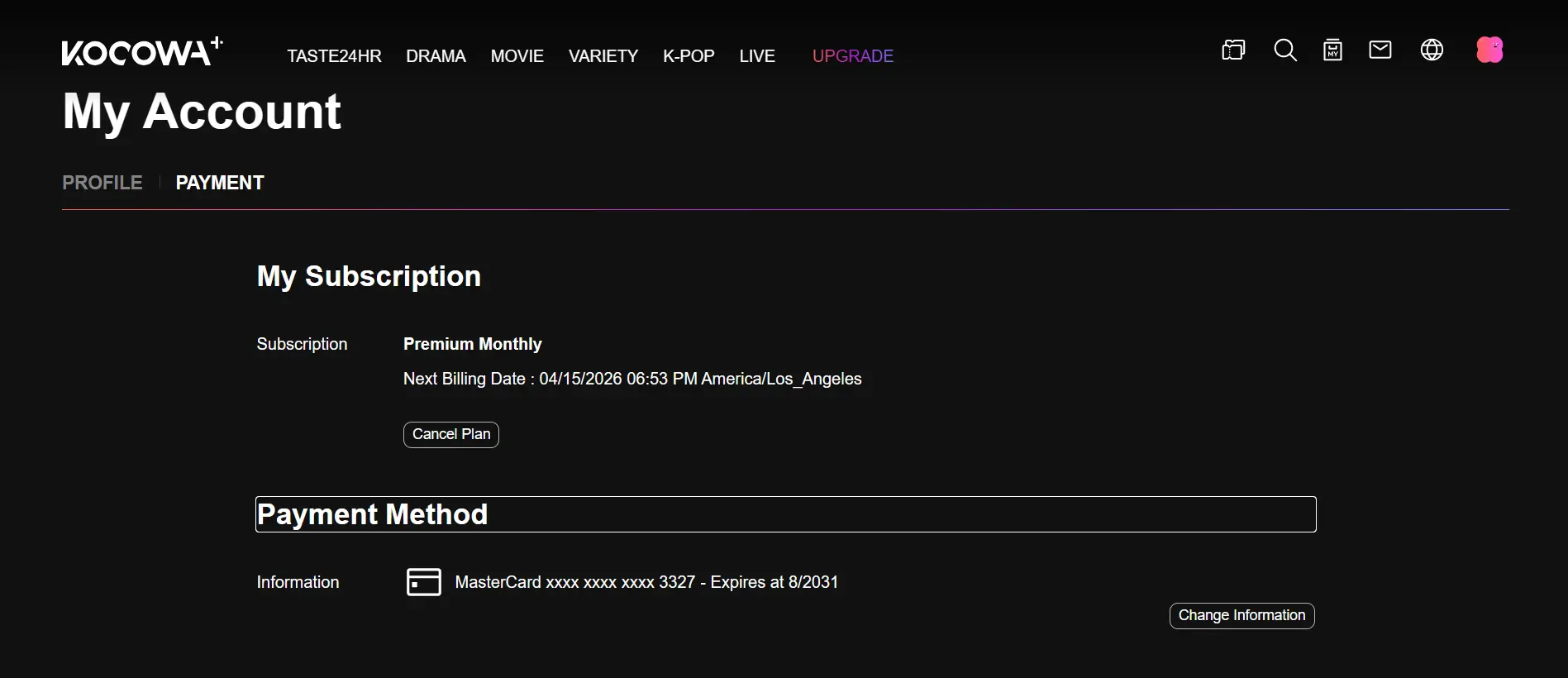Open the DRAMA menu

pos(436,56)
